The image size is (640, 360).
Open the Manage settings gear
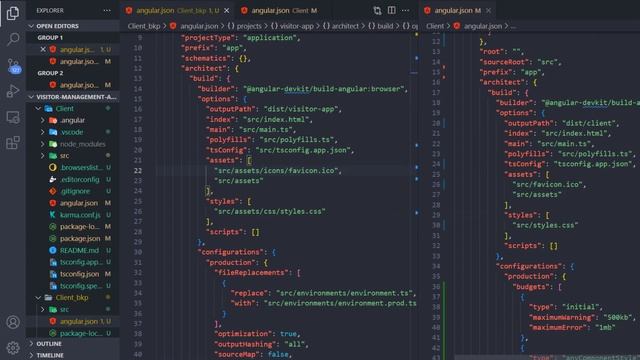click(x=13, y=348)
